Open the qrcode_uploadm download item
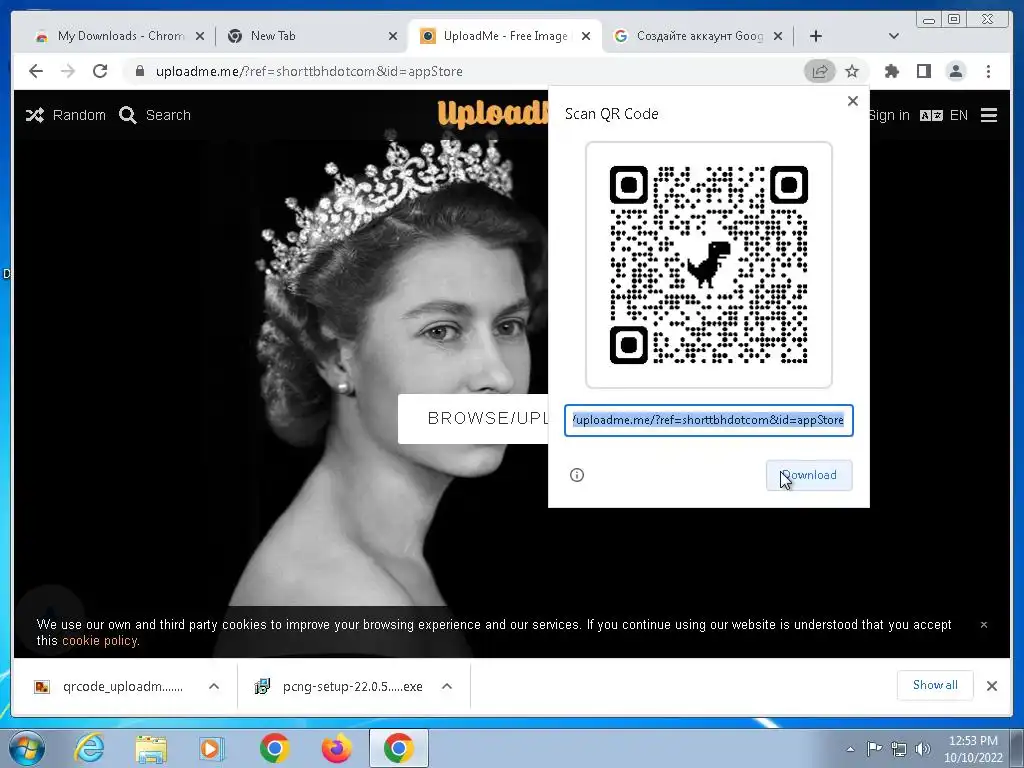The height and width of the screenshot is (768, 1024). coord(108,686)
